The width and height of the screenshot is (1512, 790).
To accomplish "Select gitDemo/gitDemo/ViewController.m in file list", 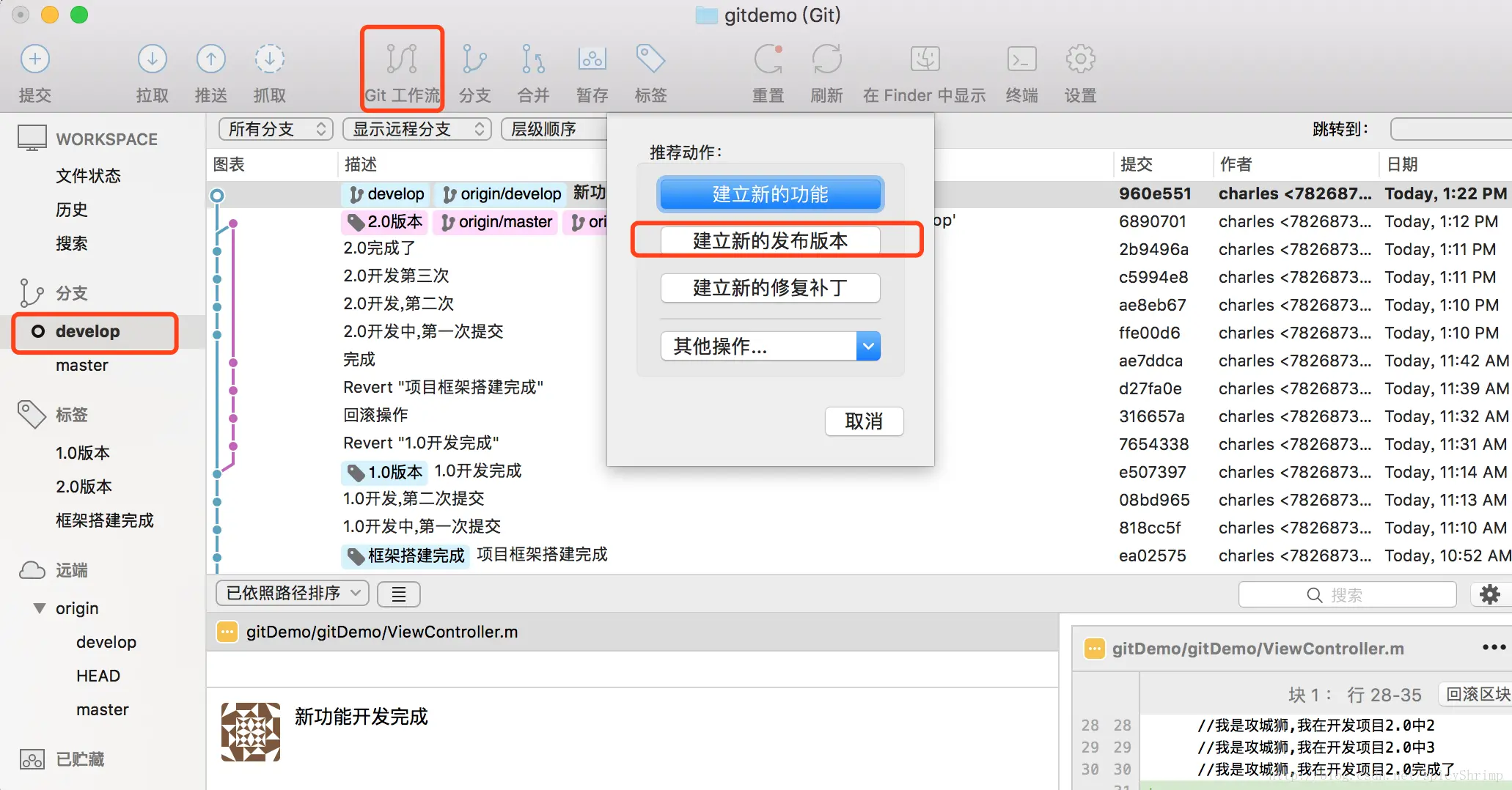I will tap(632, 632).
